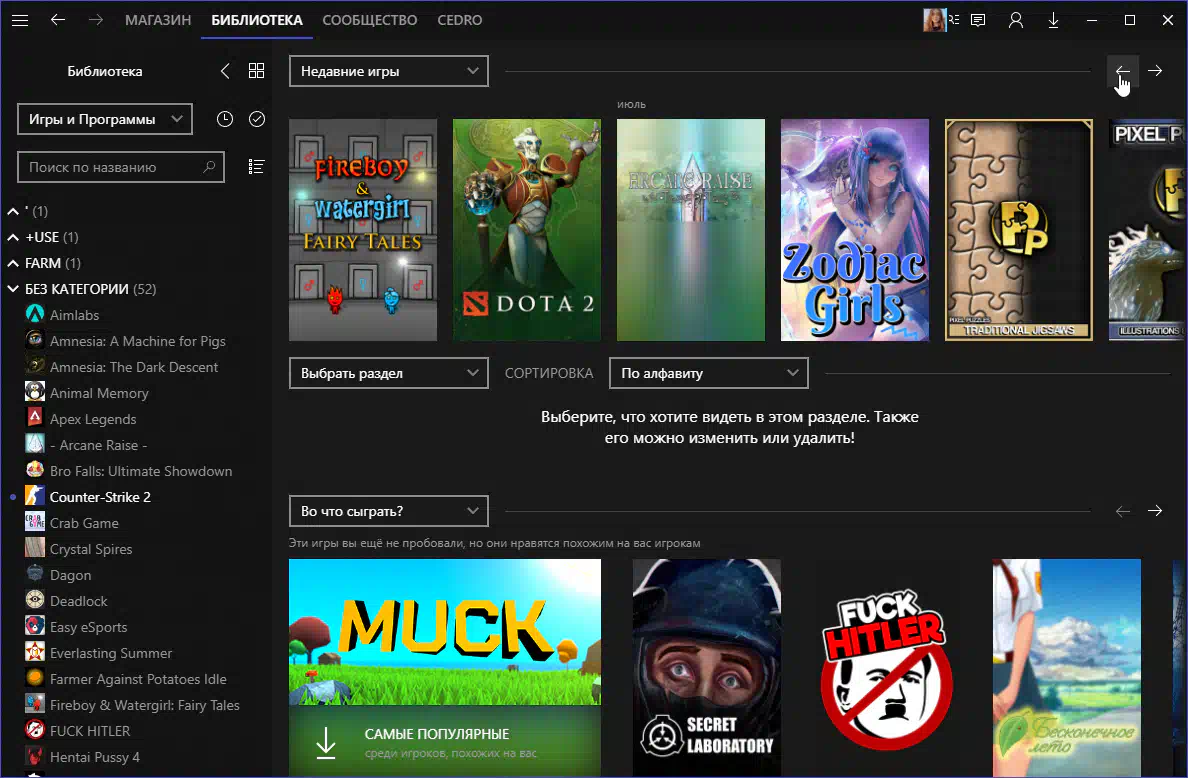Open the account person icon
1188x778 pixels.
pyautogui.click(x=1016, y=20)
